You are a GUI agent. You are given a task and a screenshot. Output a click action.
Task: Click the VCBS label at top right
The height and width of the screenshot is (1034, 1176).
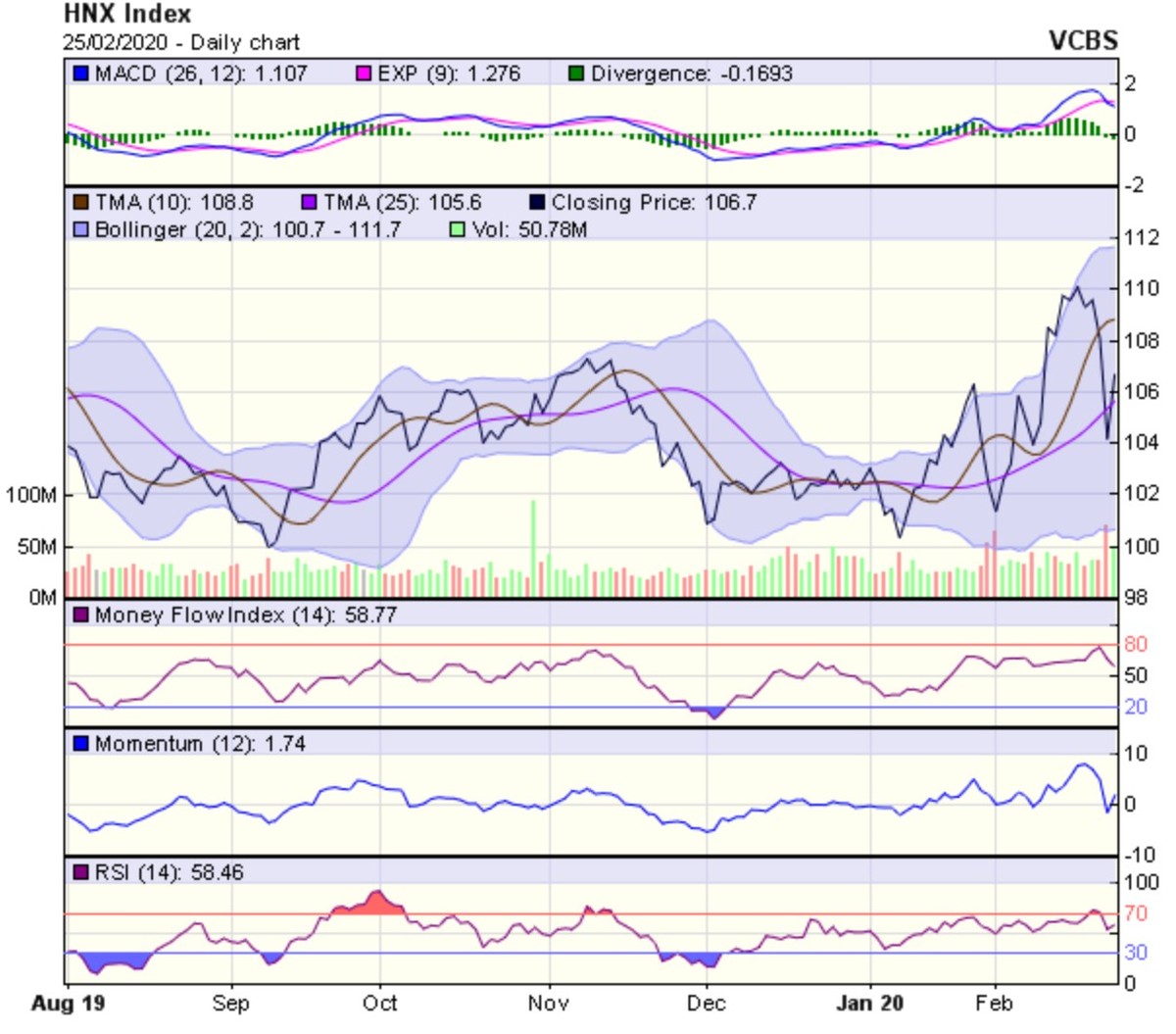(x=1083, y=40)
